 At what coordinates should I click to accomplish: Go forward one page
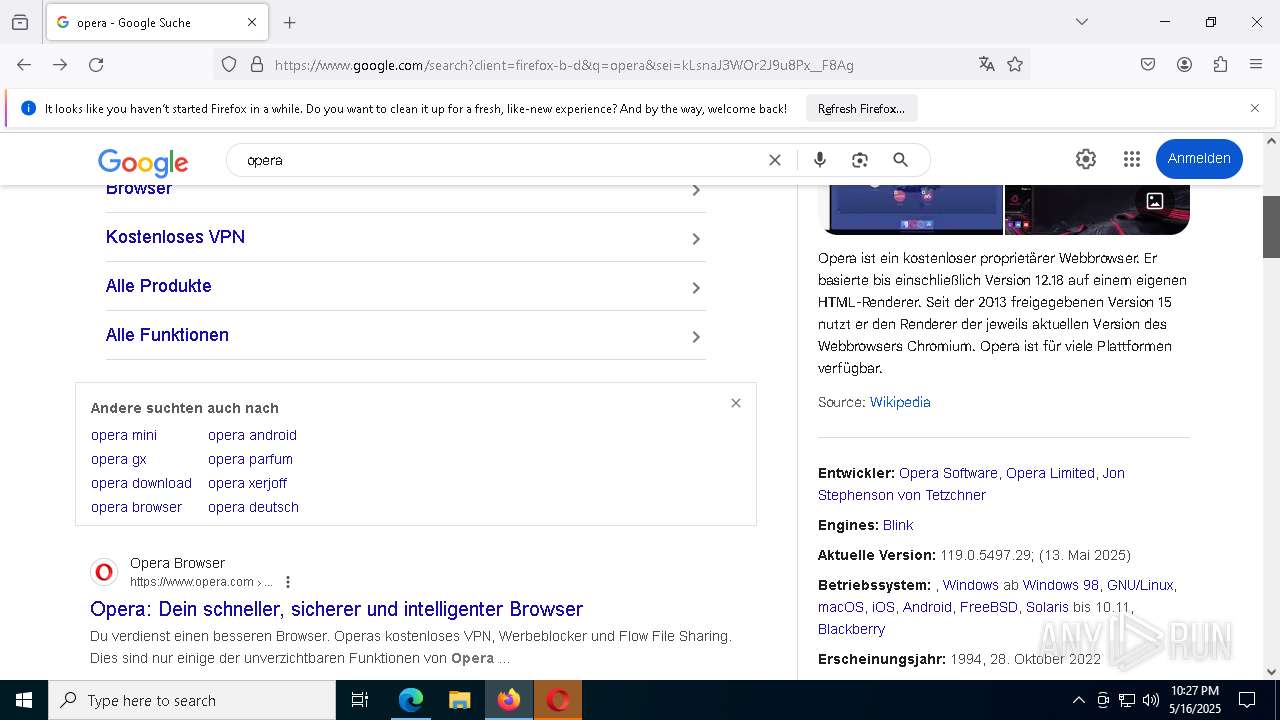coord(60,64)
